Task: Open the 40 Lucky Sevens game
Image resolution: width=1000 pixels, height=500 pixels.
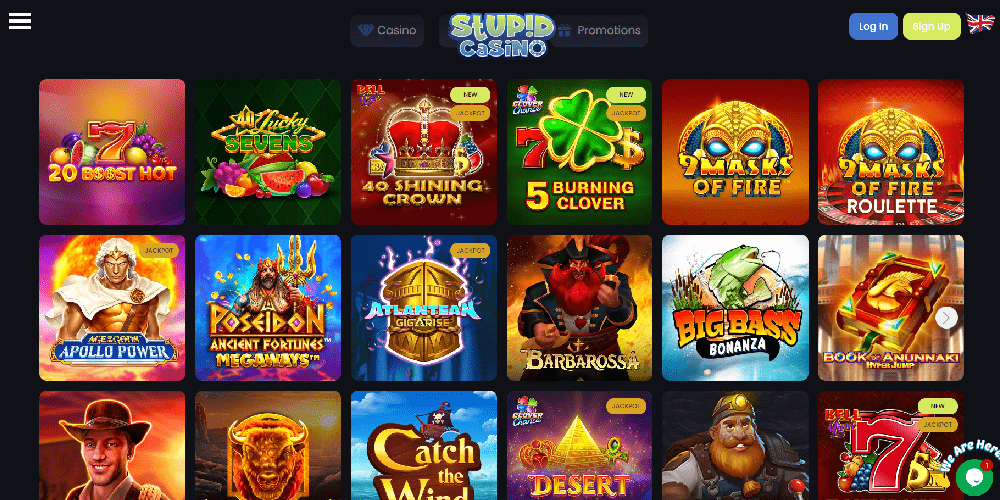Action: tap(268, 152)
